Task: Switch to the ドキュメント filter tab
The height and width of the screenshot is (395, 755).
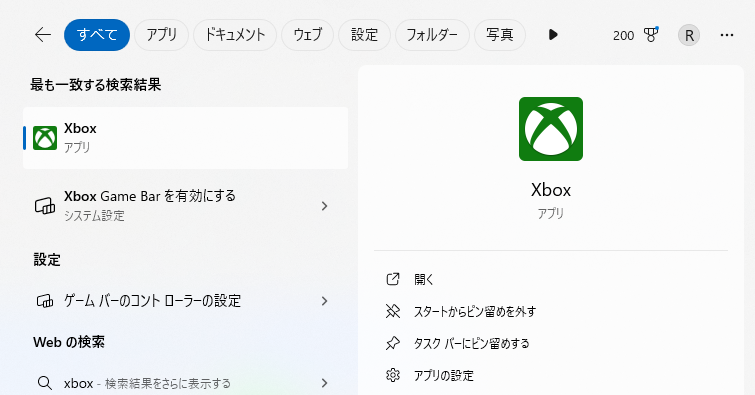Action: [235, 35]
